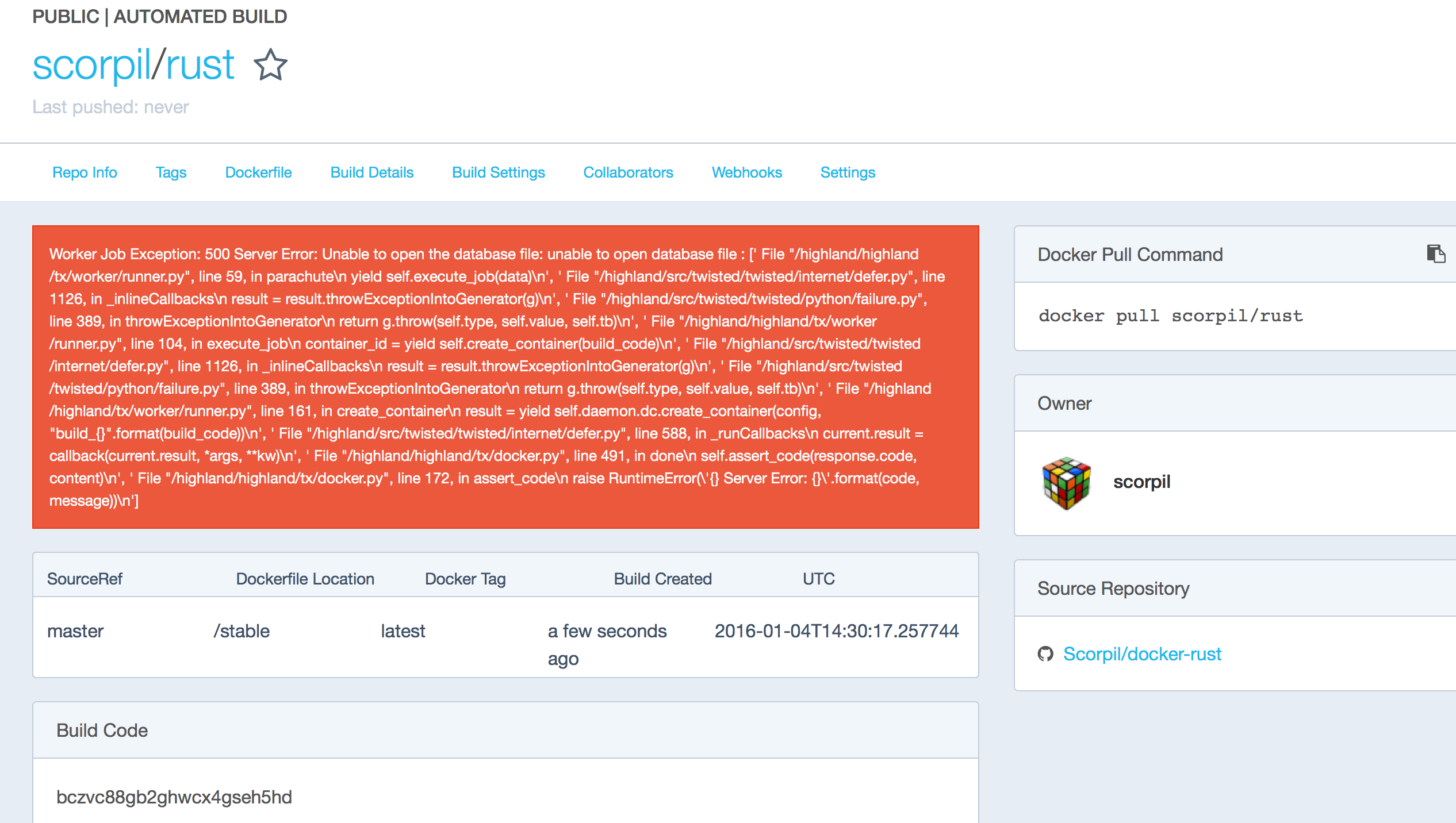Click the rust repository name link
The width and height of the screenshot is (1456, 823).
coord(200,65)
